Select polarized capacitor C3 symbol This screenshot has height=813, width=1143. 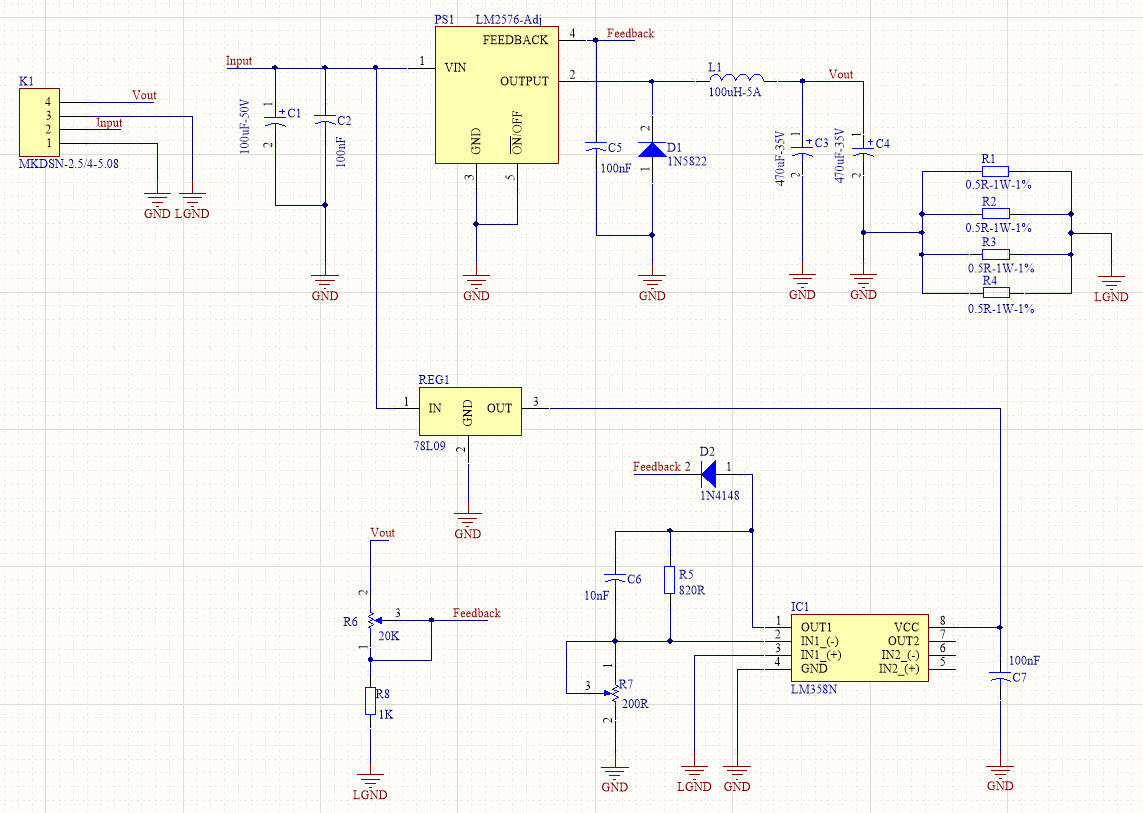pyautogui.click(x=802, y=147)
